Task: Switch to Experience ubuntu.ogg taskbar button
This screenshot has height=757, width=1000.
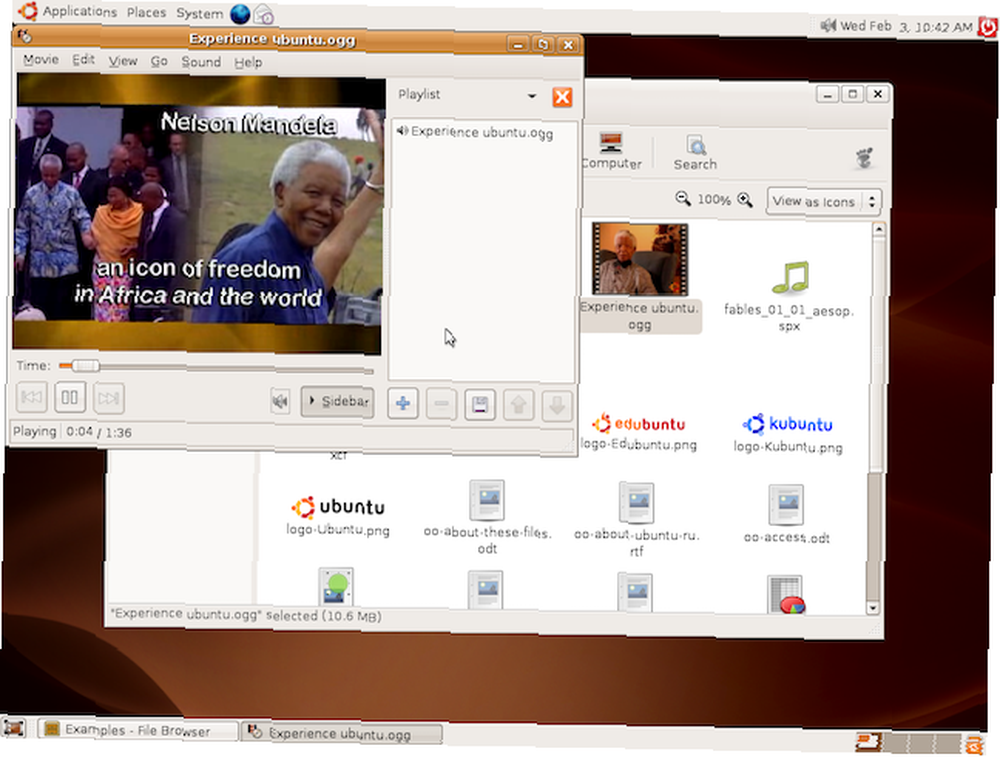Action: click(x=341, y=733)
